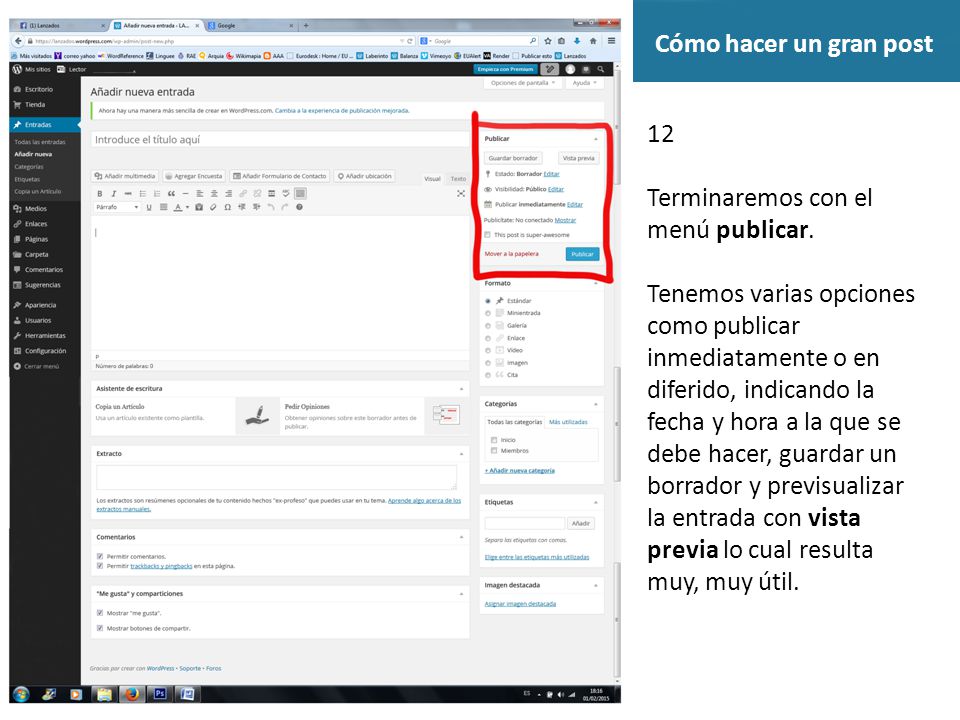Insert horizontal line

[x=186, y=193]
